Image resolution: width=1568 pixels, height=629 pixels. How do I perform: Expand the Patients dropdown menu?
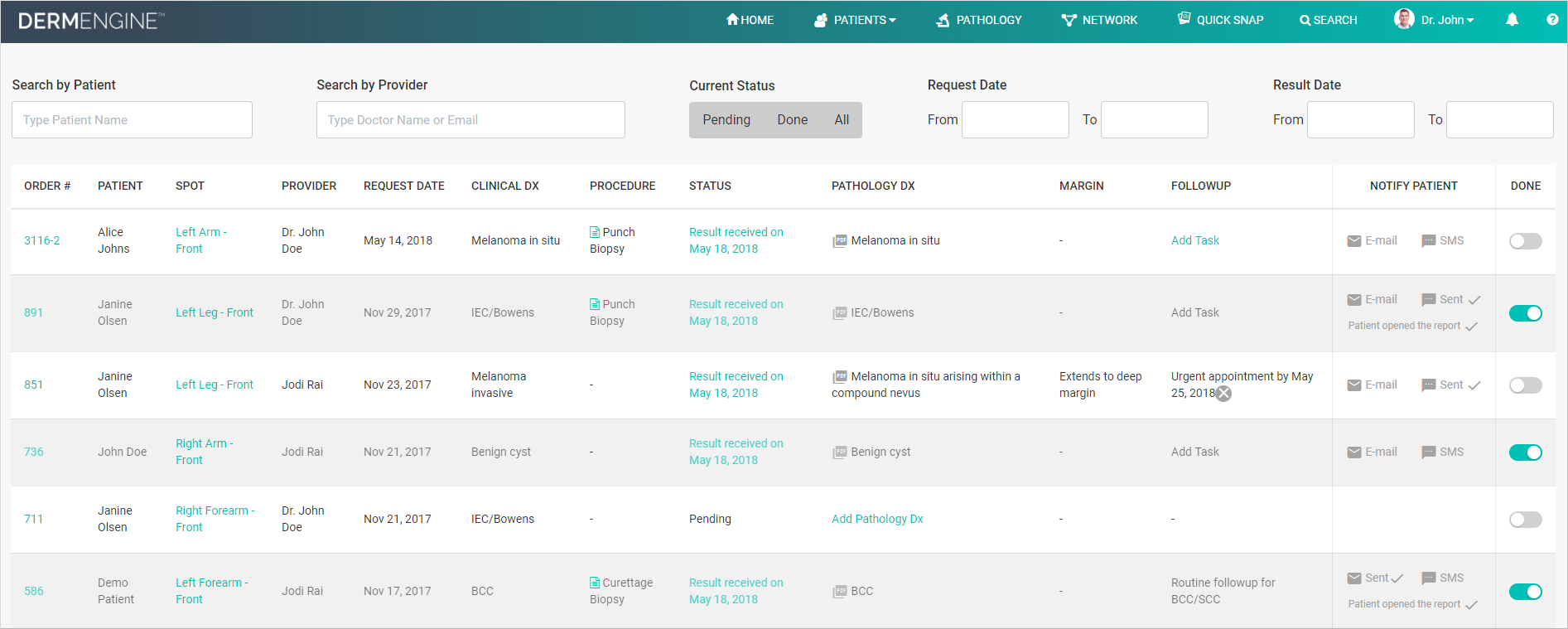point(856,20)
